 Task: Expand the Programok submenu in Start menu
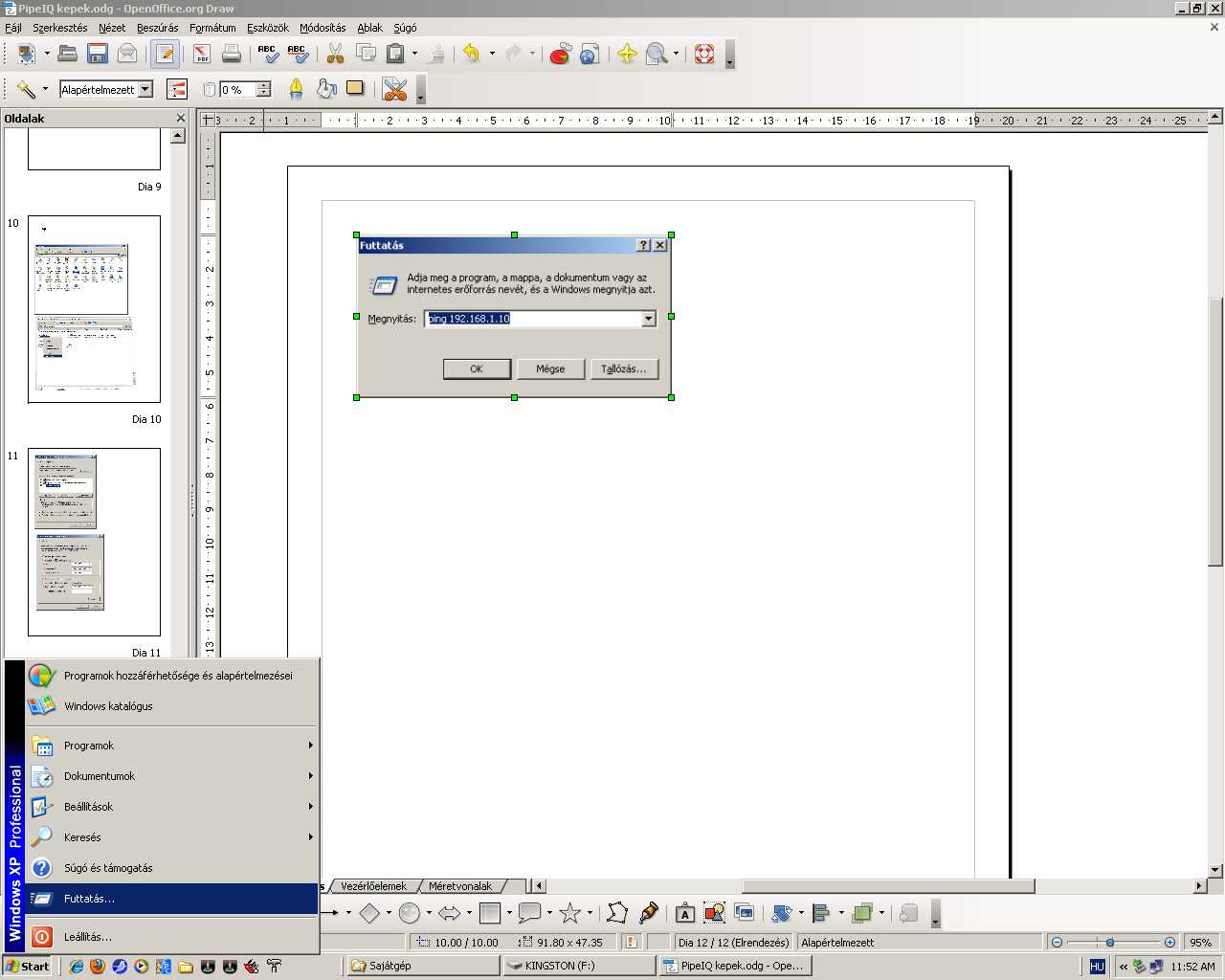click(172, 746)
